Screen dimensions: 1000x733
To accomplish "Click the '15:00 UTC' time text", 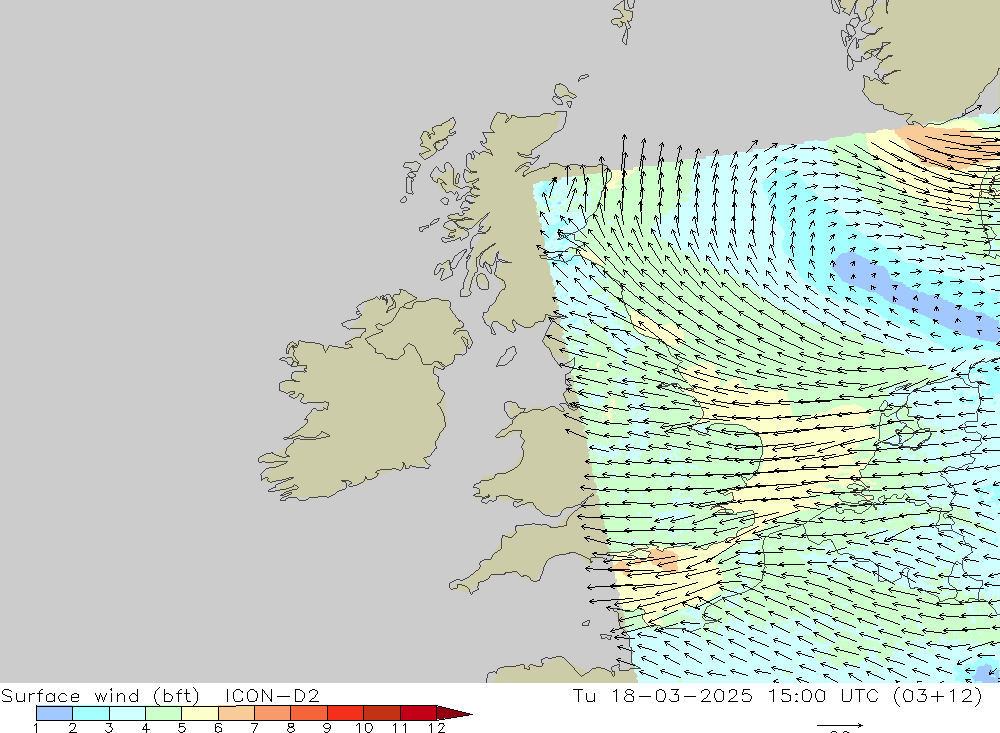I will [823, 695].
